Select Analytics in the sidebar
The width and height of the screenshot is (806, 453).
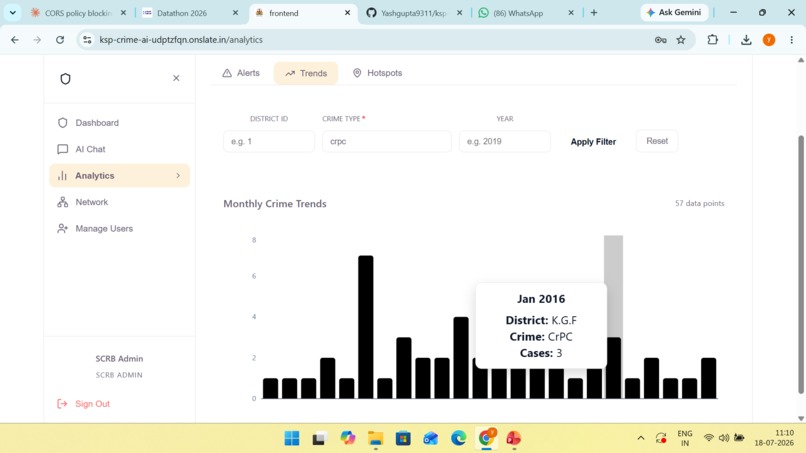pyautogui.click(x=119, y=176)
